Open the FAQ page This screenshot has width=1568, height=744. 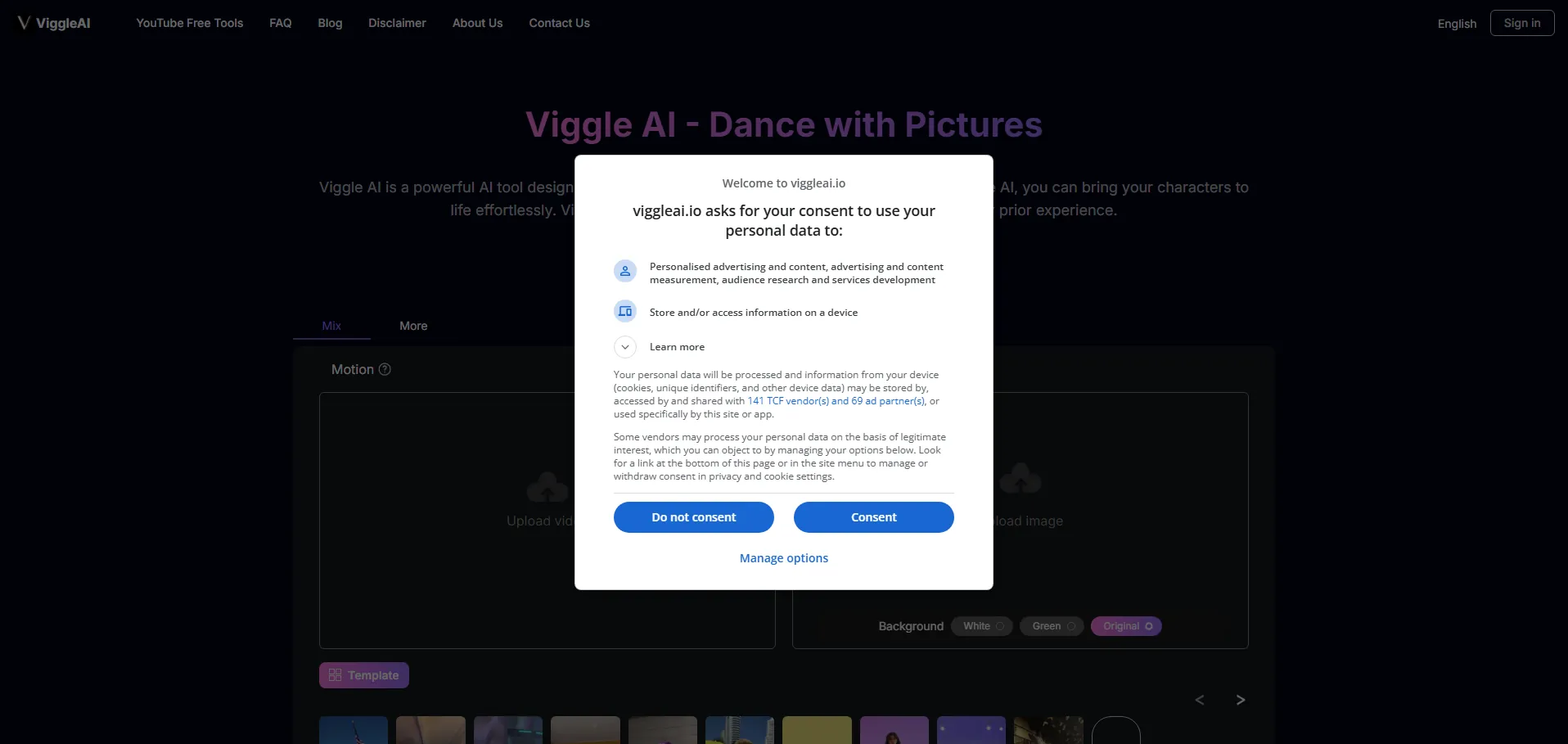(281, 23)
